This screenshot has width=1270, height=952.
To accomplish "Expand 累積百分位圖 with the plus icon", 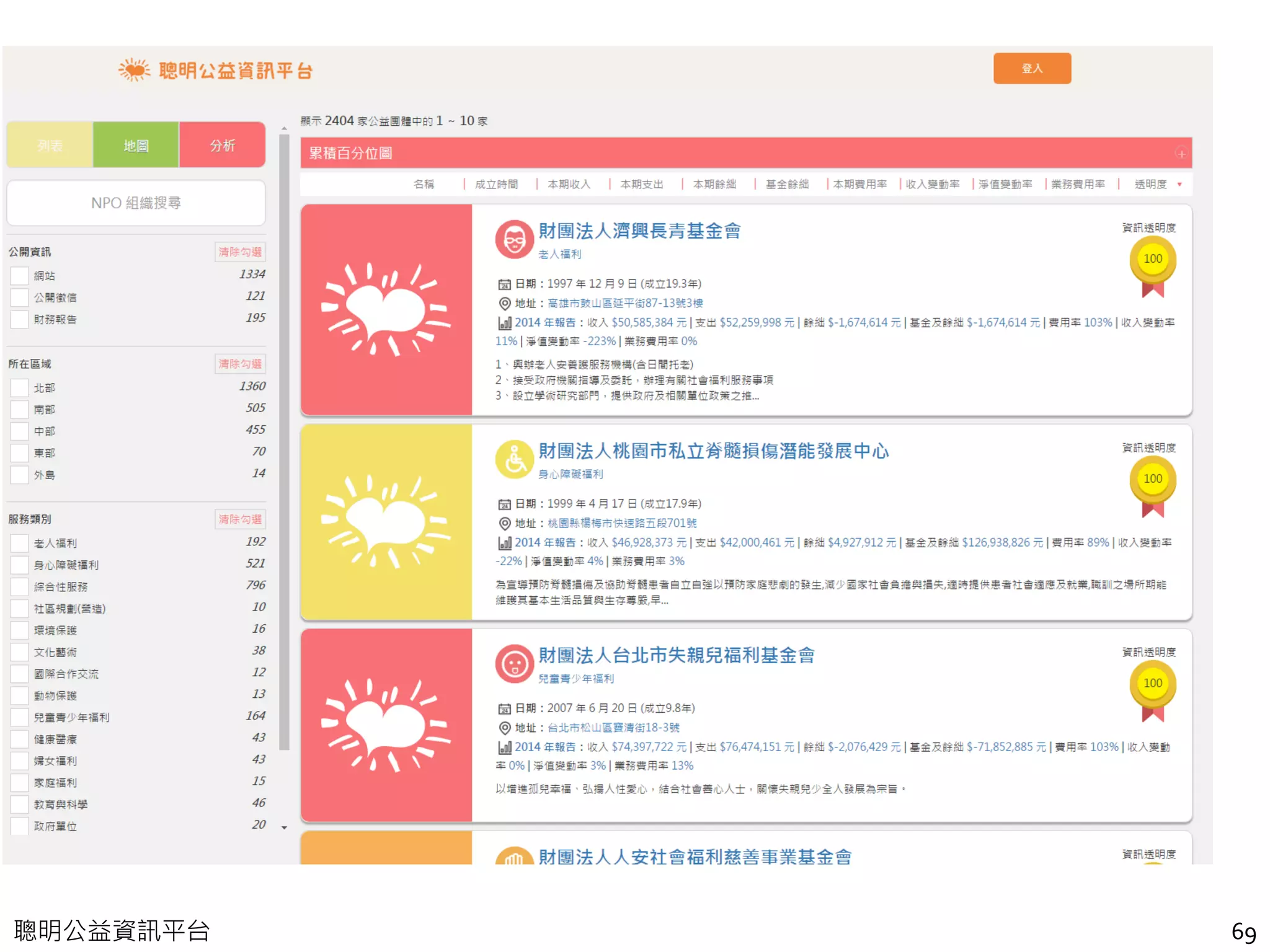I will pyautogui.click(x=1181, y=154).
